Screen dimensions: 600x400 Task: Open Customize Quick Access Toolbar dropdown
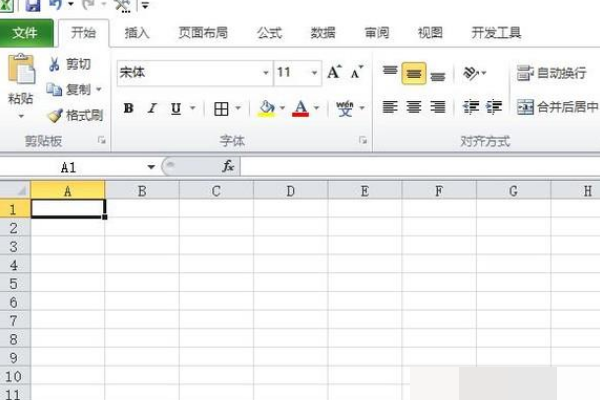(x=145, y=5)
